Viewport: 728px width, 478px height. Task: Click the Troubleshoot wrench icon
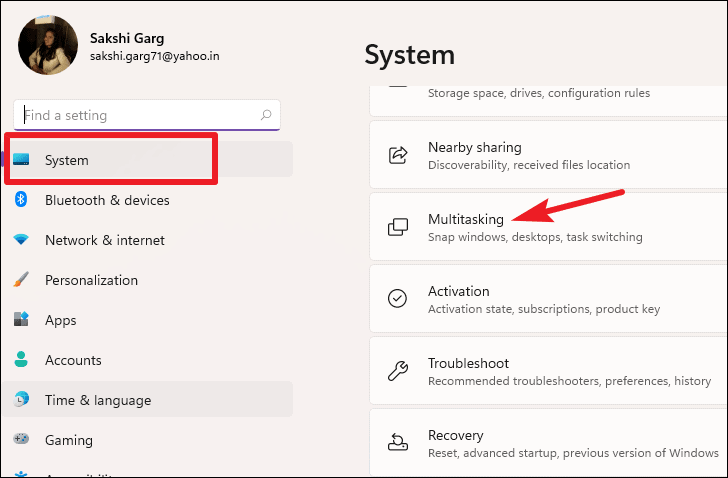[398, 371]
